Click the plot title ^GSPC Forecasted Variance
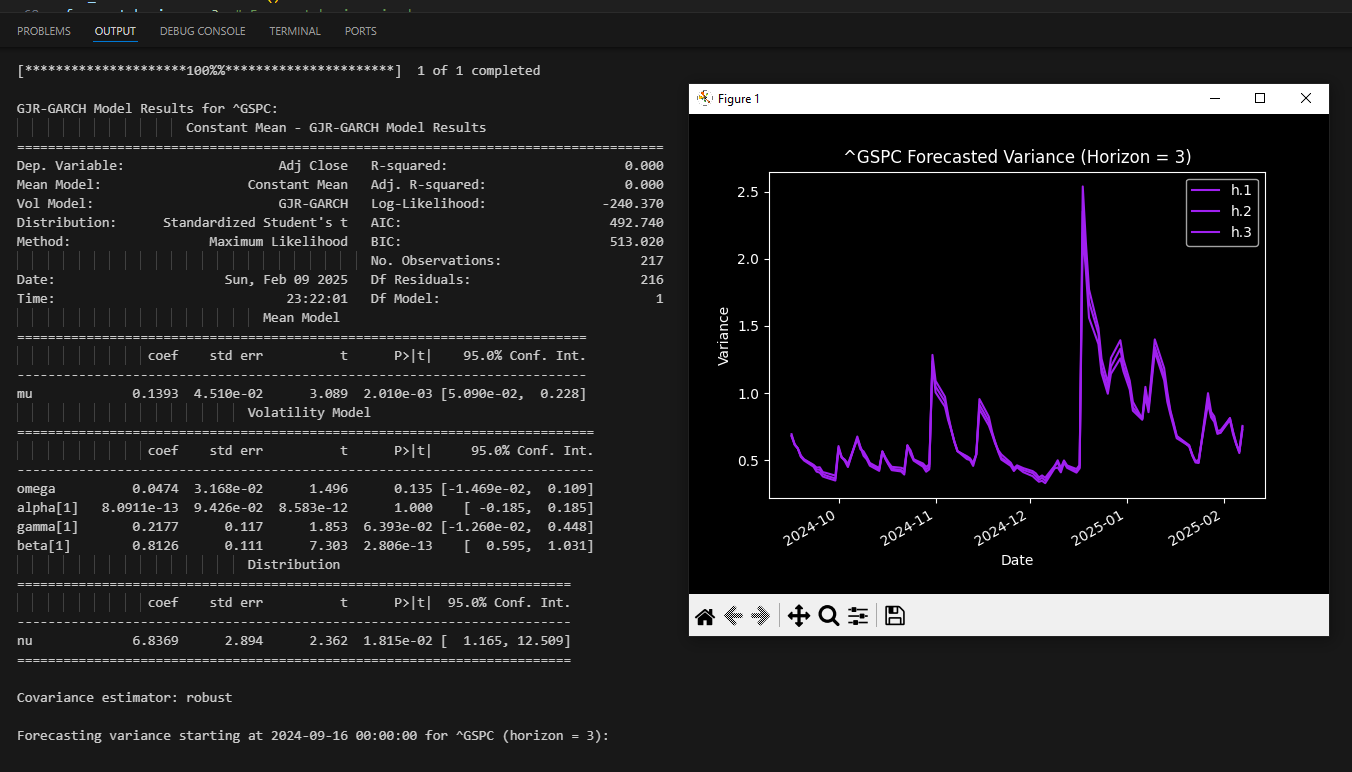This screenshot has height=772, width=1352. click(1017, 157)
